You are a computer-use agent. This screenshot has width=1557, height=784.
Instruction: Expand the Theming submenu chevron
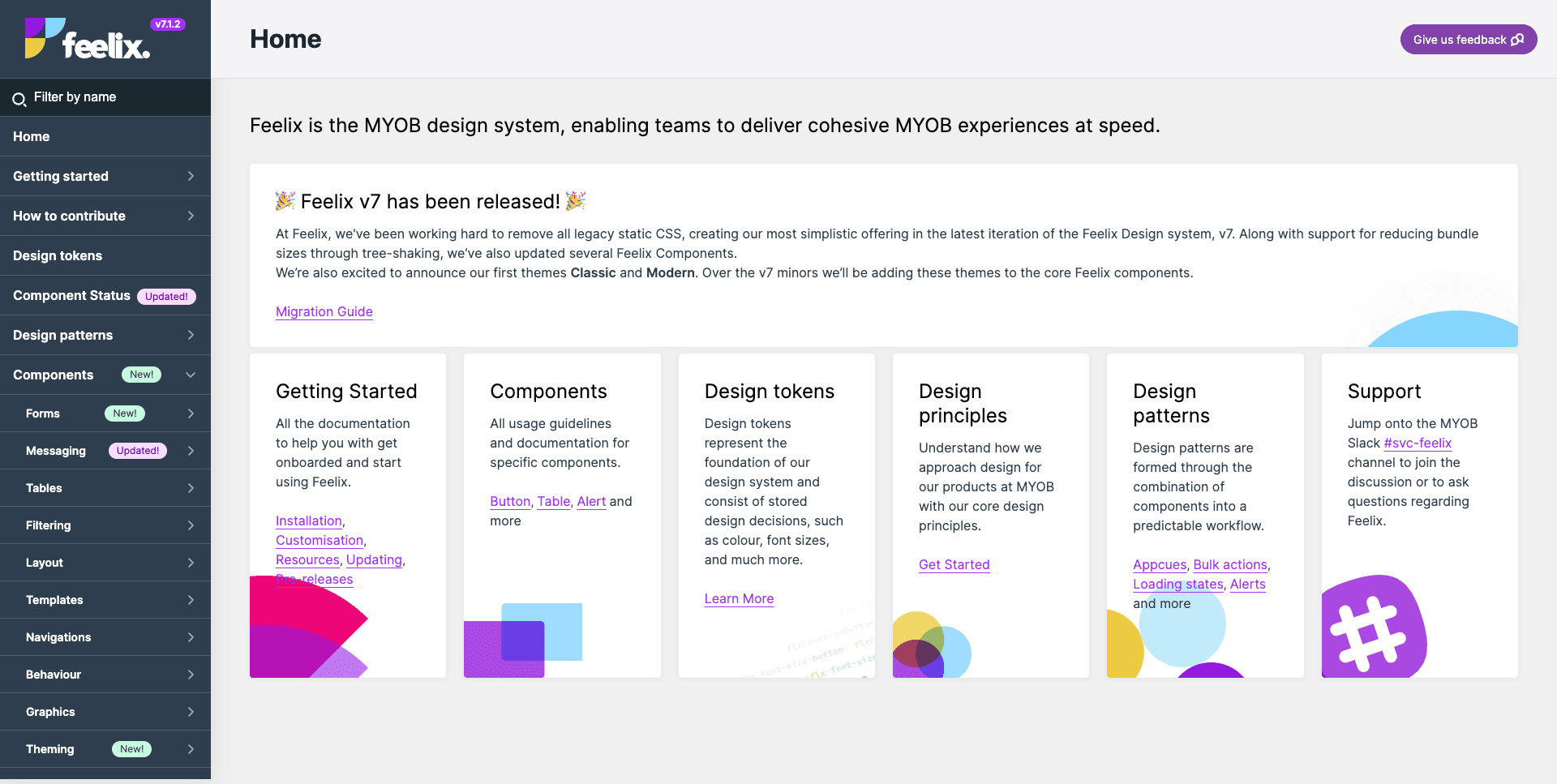pos(191,749)
